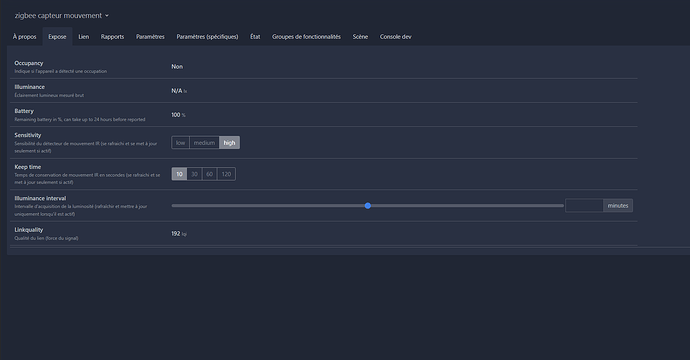
Task: Choose high sensitivity option
Action: 229,143
